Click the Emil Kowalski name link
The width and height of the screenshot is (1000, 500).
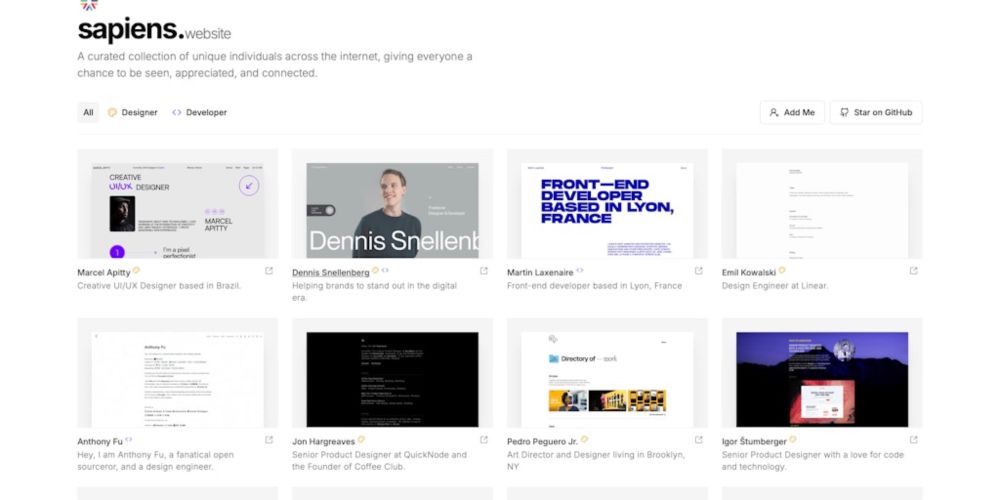point(749,272)
